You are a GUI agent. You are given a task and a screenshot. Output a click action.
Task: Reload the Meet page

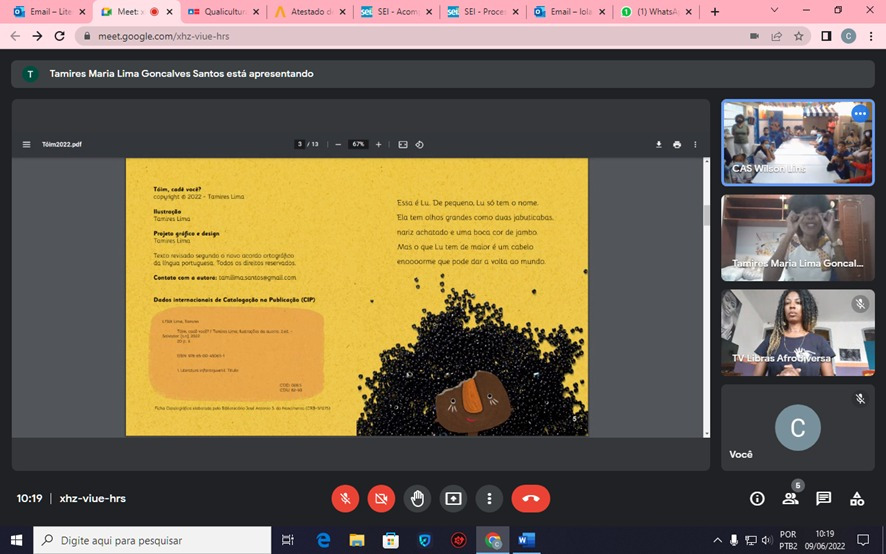[x=59, y=36]
